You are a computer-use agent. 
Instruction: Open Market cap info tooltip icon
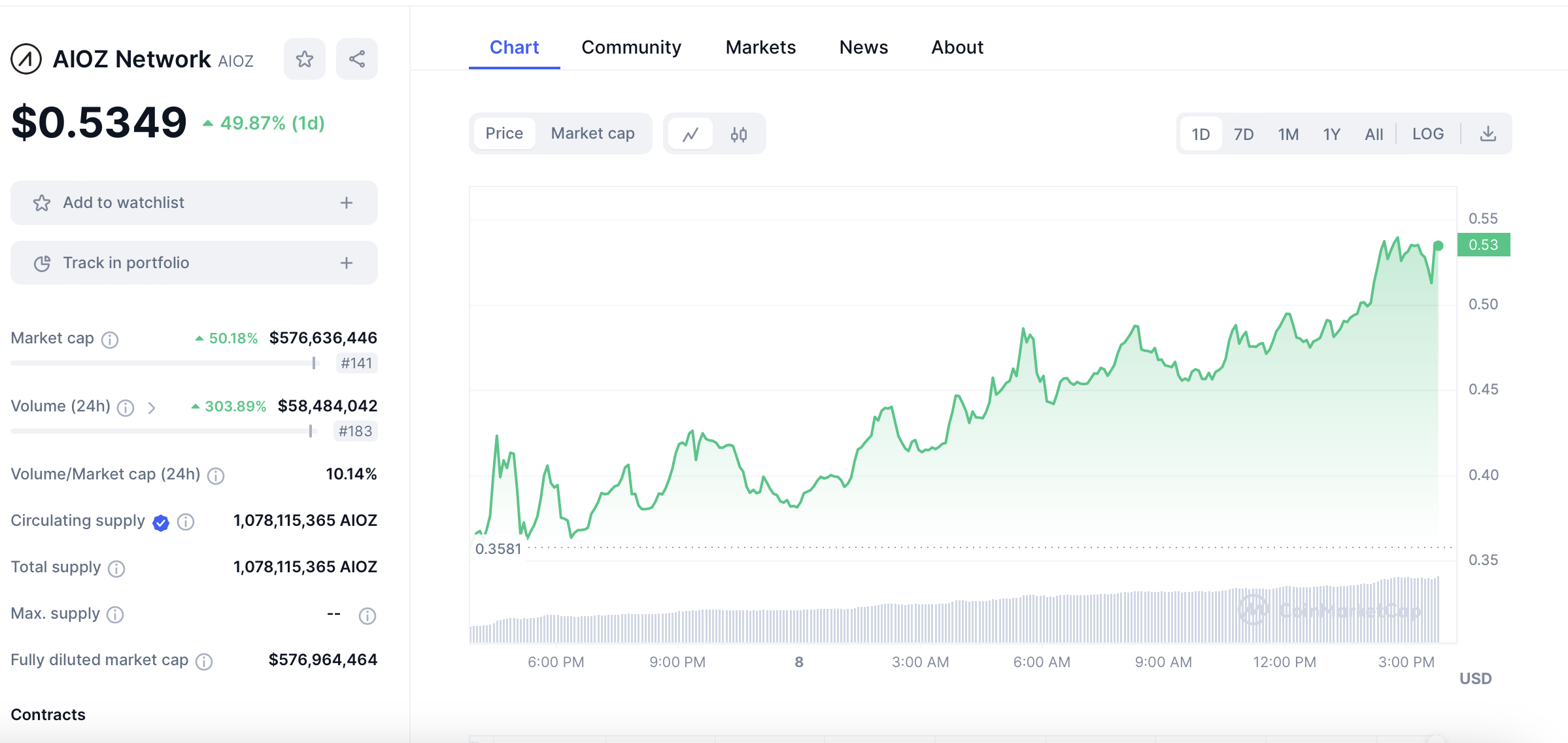click(110, 339)
